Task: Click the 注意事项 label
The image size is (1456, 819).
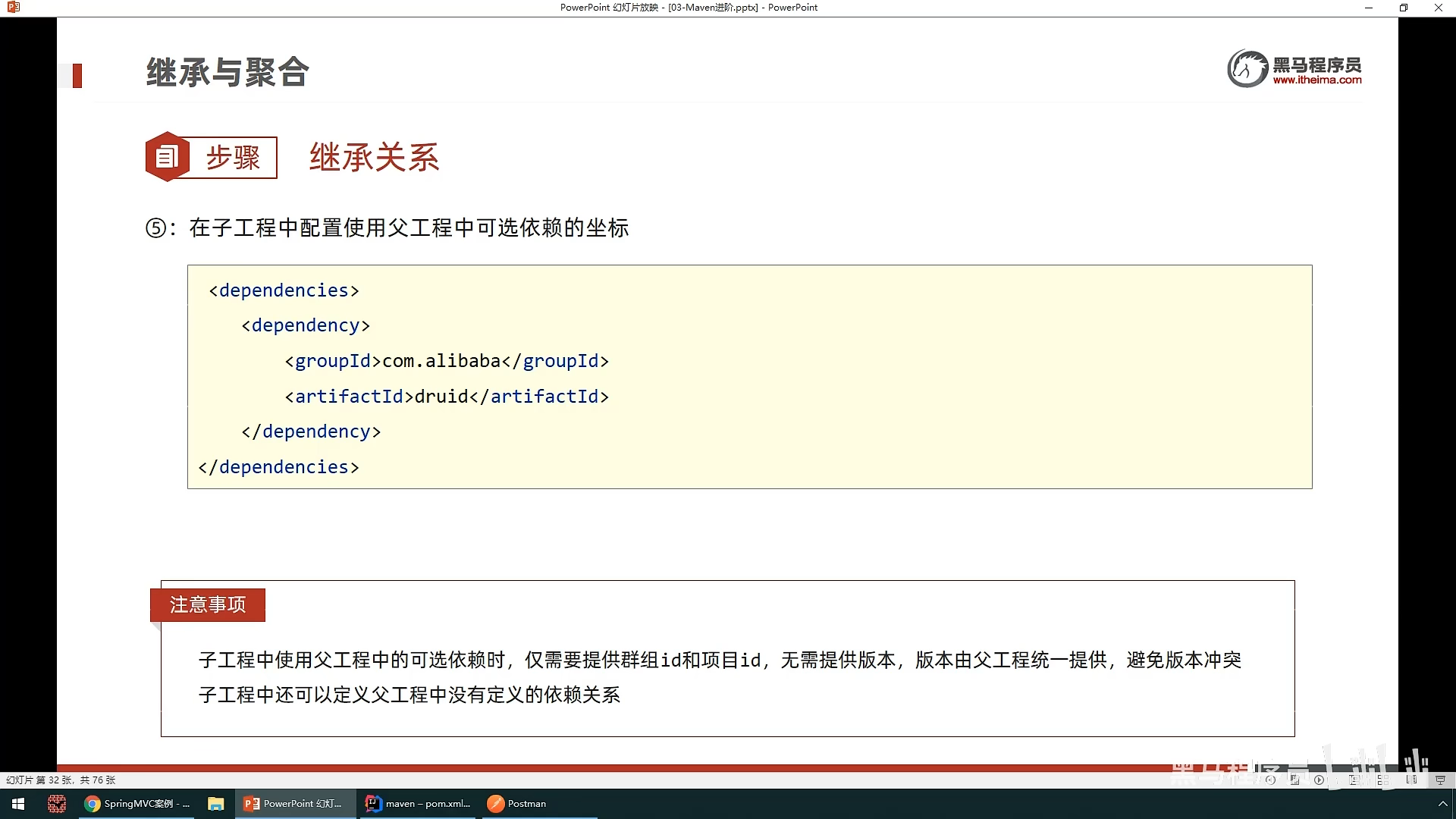Action: [x=208, y=604]
